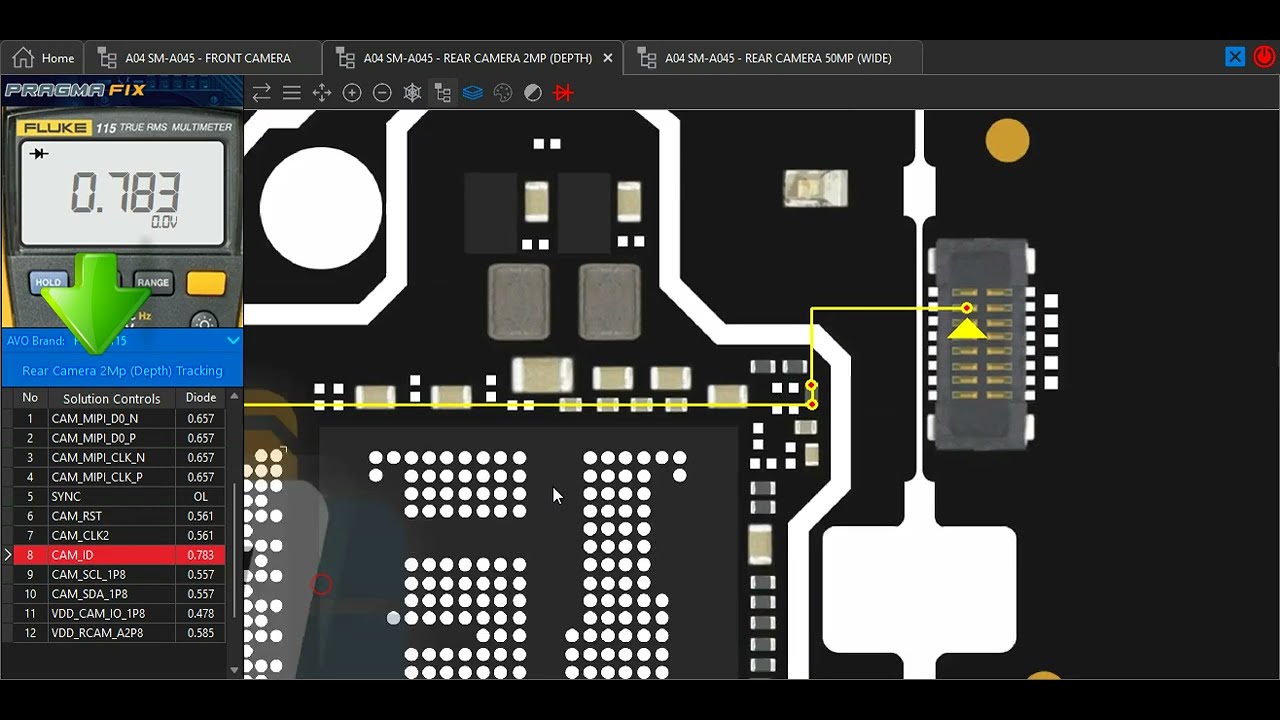Screen dimensions: 1280x720
Task: Expand the AVO Brand dropdown
Action: coord(233,341)
